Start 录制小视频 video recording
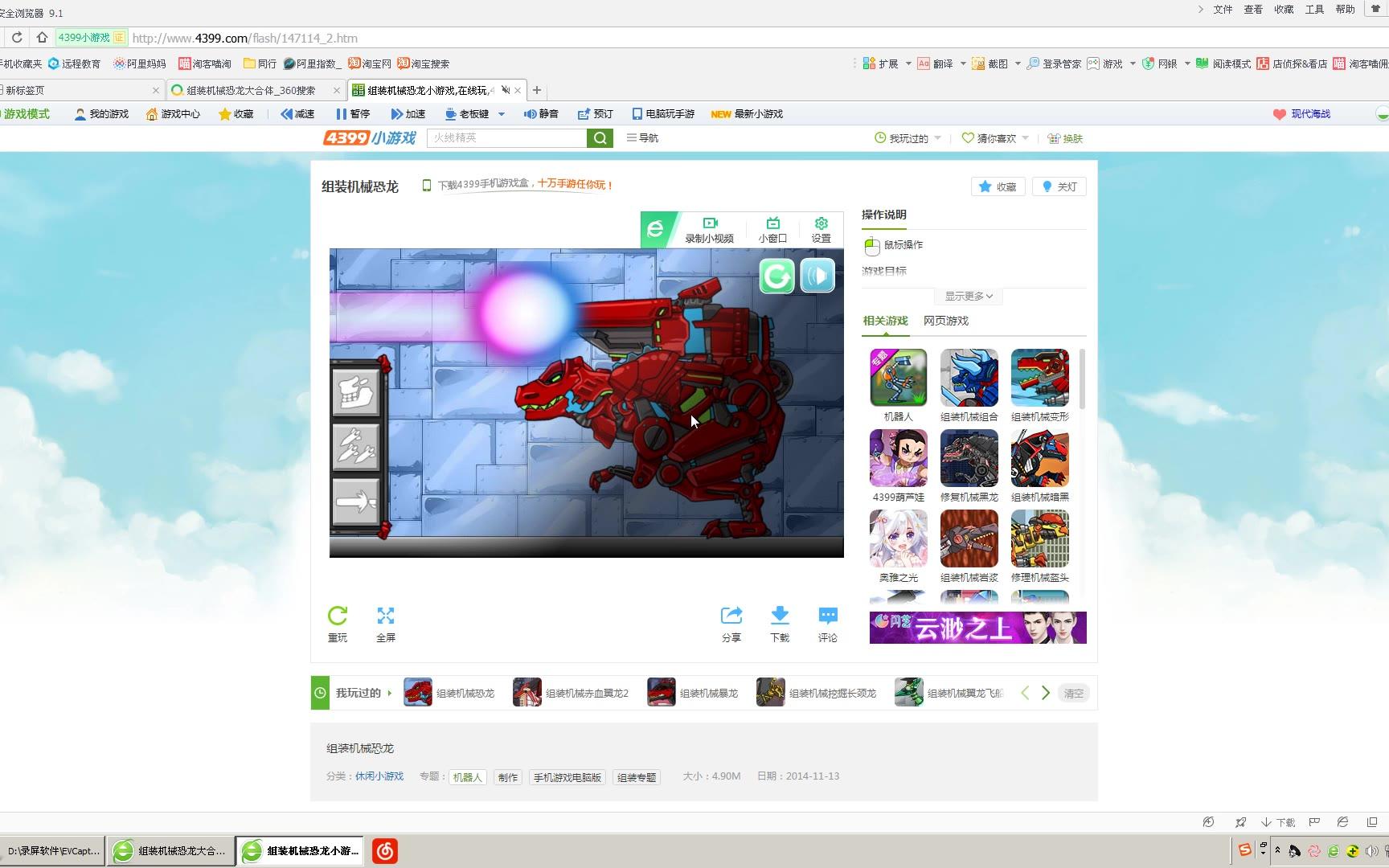The height and width of the screenshot is (868, 1389). click(710, 230)
